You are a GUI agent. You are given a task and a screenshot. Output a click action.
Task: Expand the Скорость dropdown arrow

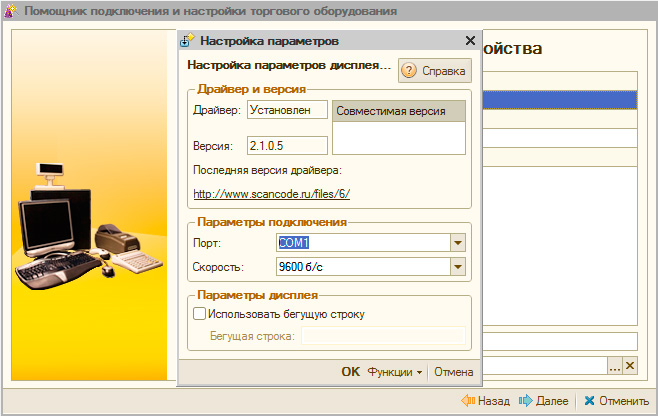(458, 267)
